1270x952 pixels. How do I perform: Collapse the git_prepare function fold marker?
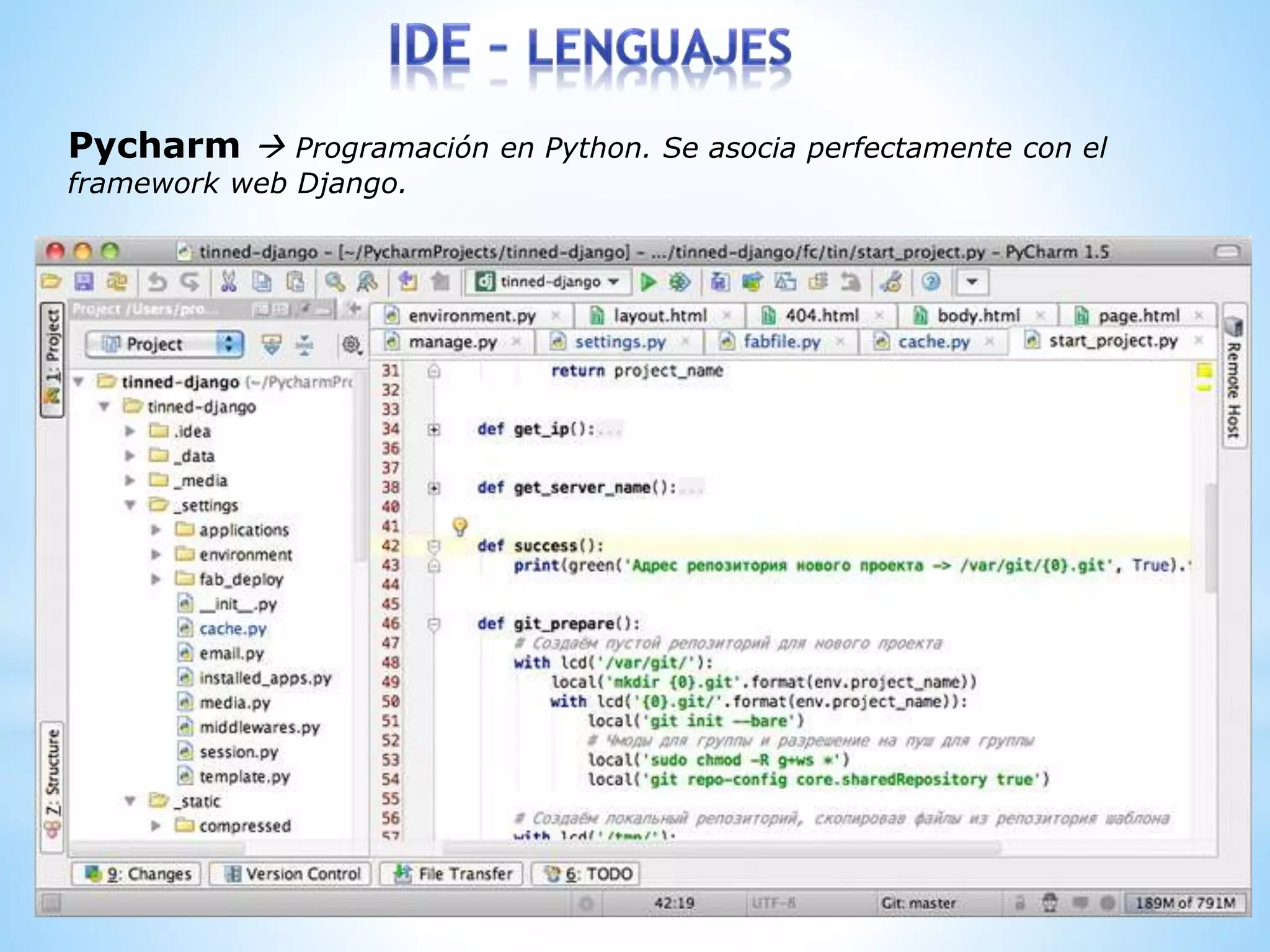tap(434, 624)
